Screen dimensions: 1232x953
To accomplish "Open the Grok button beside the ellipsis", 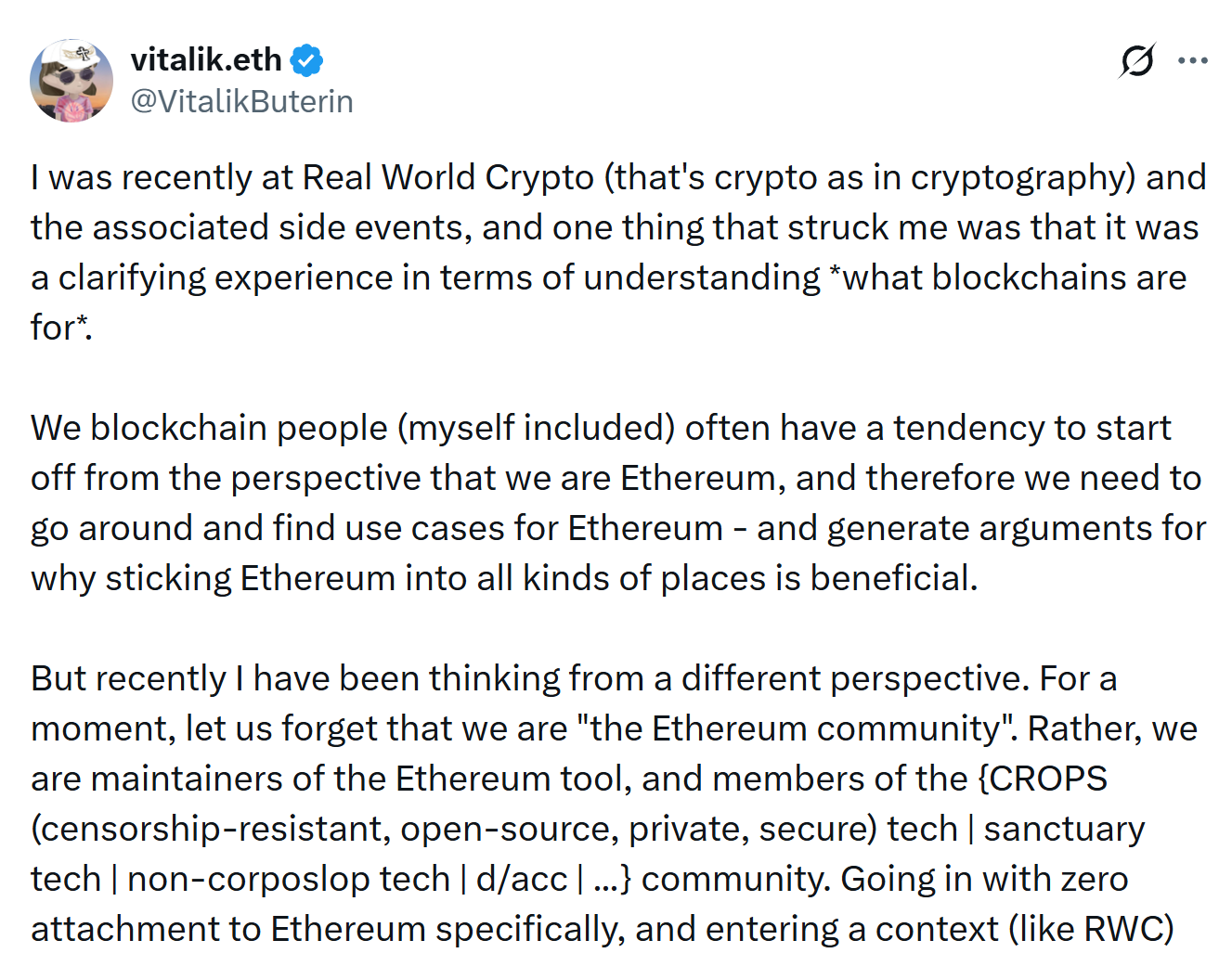I will (1135, 59).
